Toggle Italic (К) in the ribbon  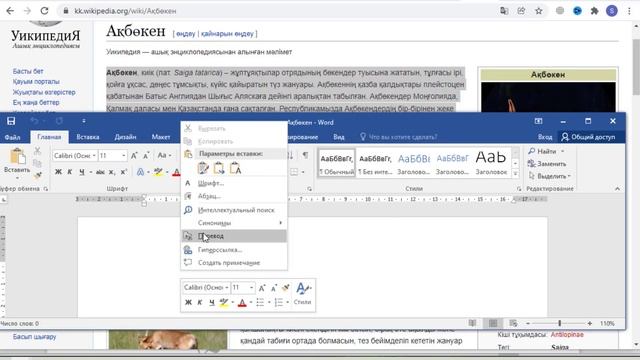(x=70, y=172)
